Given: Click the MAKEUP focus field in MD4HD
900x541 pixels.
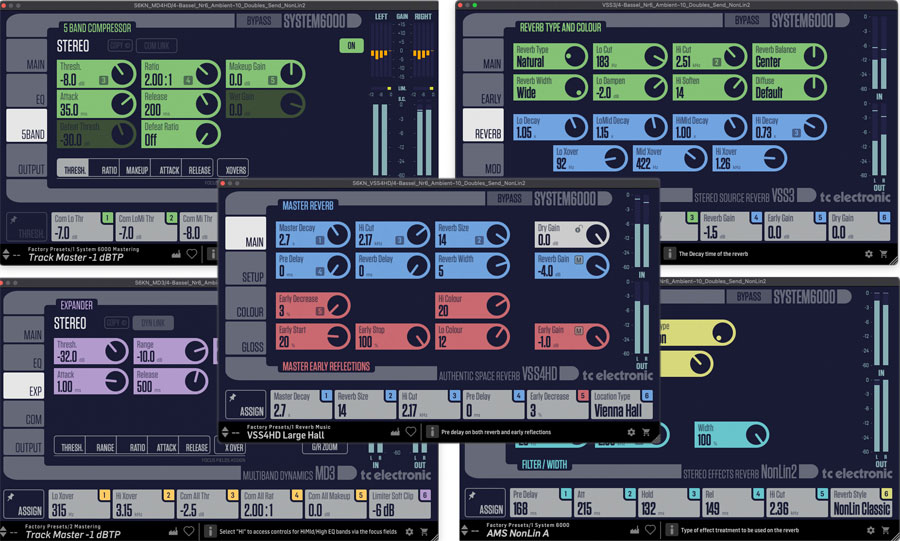Looking at the screenshot, I should click(137, 169).
